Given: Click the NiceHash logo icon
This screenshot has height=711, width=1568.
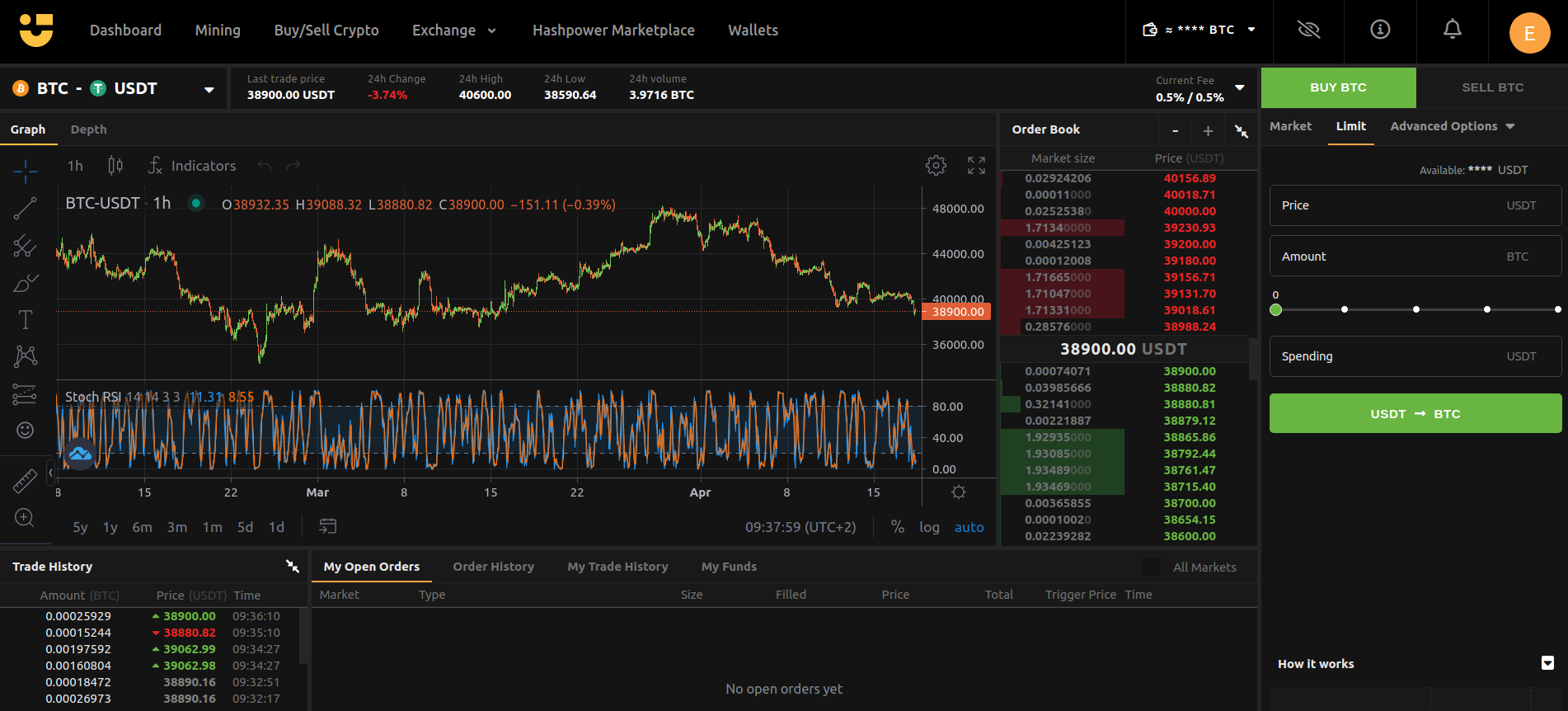Looking at the screenshot, I should pyautogui.click(x=36, y=31).
